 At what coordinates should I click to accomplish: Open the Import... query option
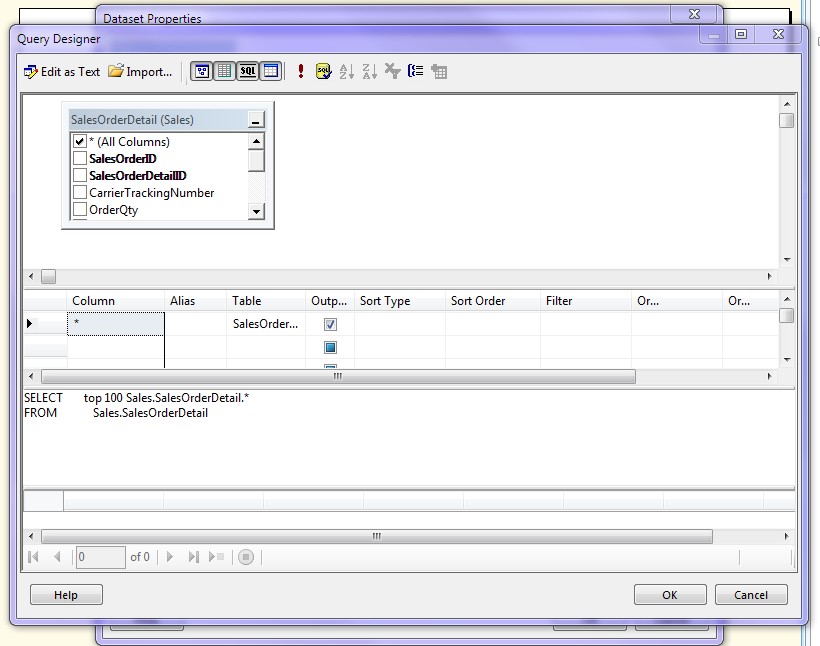tap(140, 72)
